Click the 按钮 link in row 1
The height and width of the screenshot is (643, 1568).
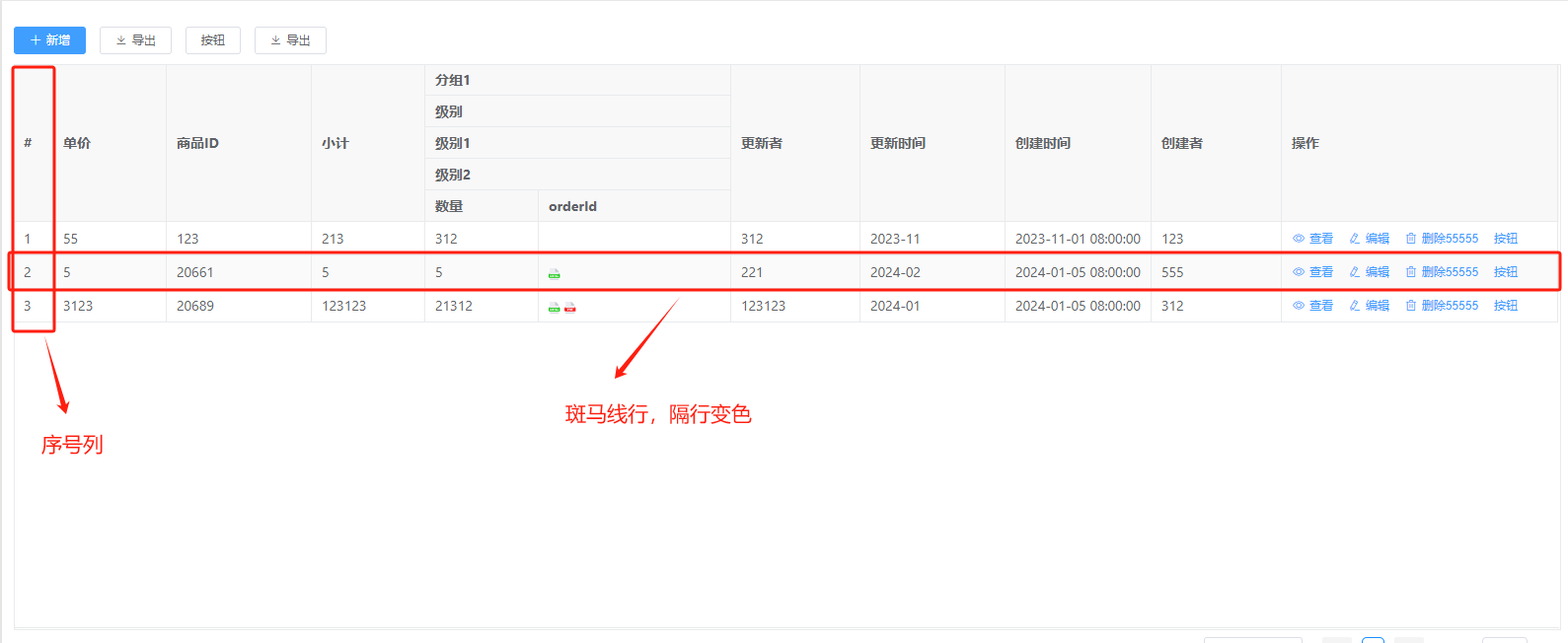[x=1505, y=239]
